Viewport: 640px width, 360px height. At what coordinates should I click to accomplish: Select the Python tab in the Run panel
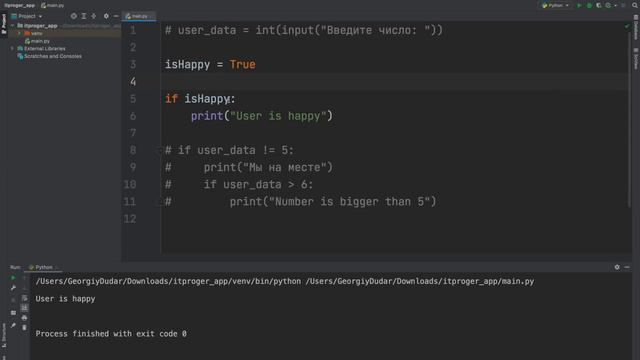click(x=43, y=267)
